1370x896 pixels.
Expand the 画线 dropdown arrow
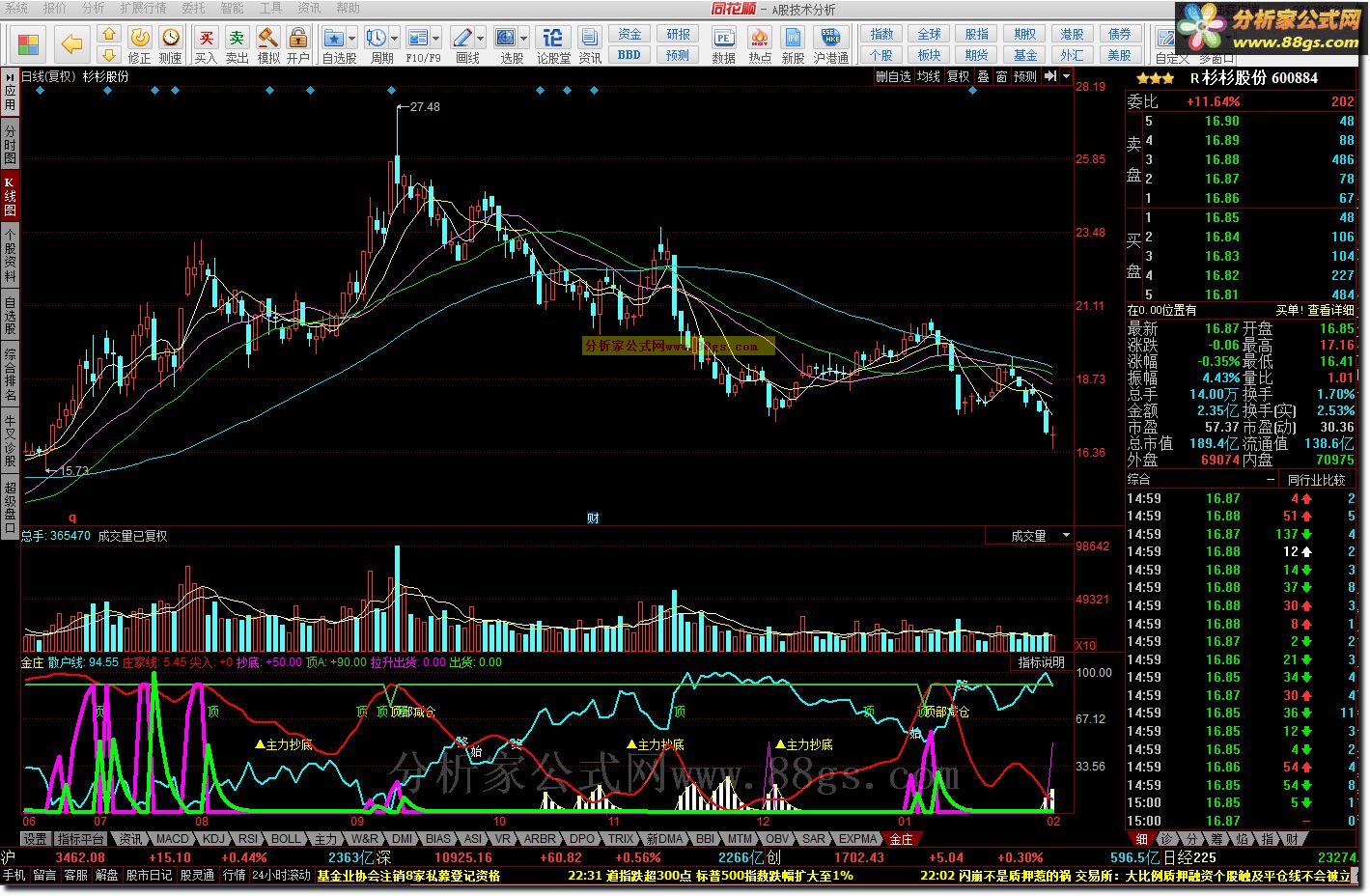pos(481,39)
